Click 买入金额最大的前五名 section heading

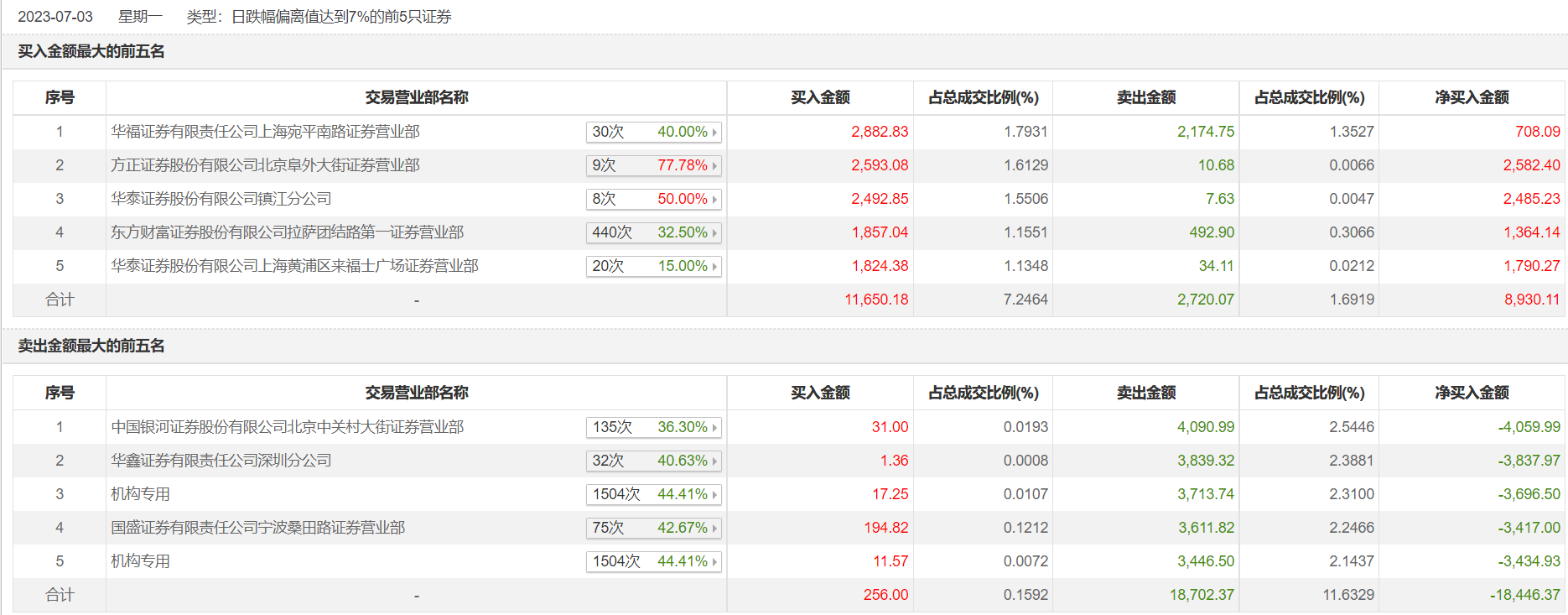[x=91, y=51]
